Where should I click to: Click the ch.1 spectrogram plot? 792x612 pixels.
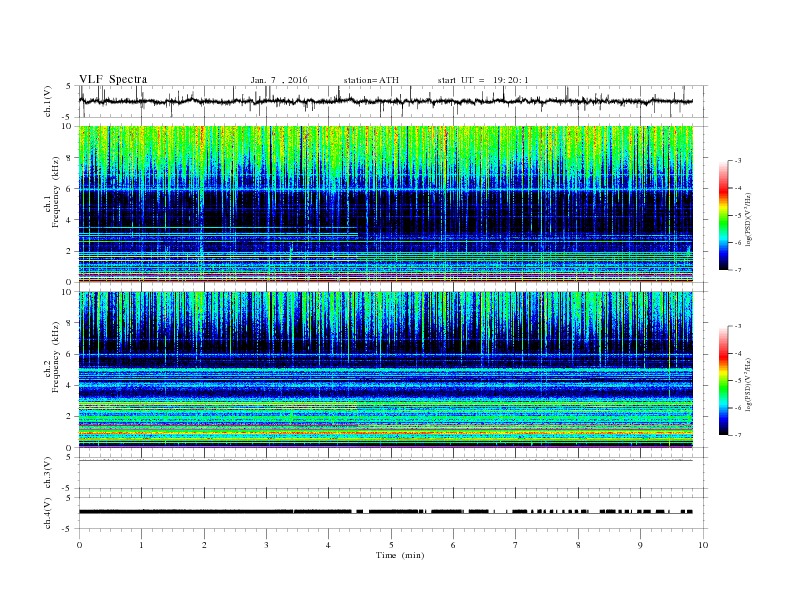(x=386, y=204)
